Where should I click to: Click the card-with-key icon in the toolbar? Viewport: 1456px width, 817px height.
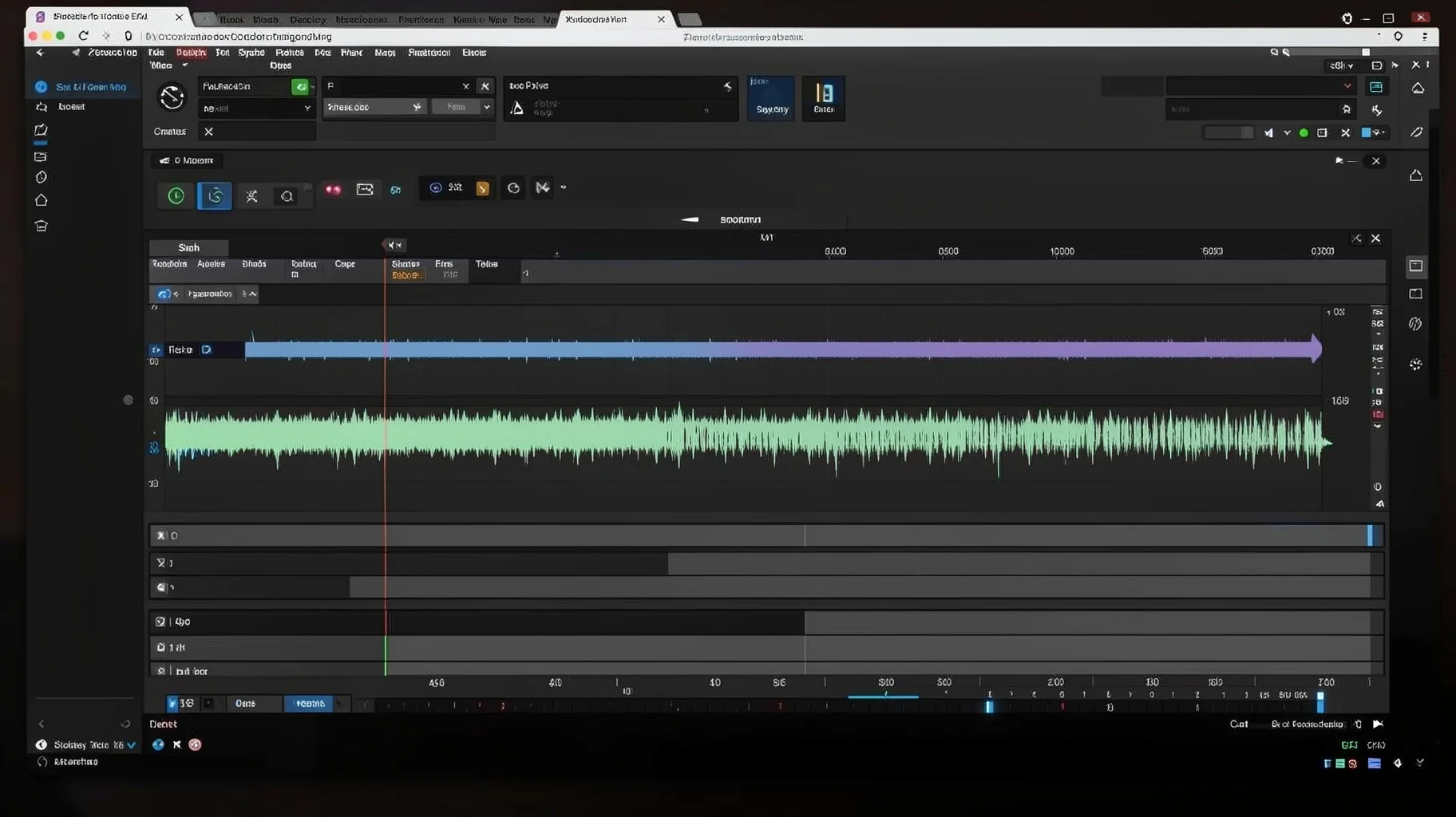365,189
